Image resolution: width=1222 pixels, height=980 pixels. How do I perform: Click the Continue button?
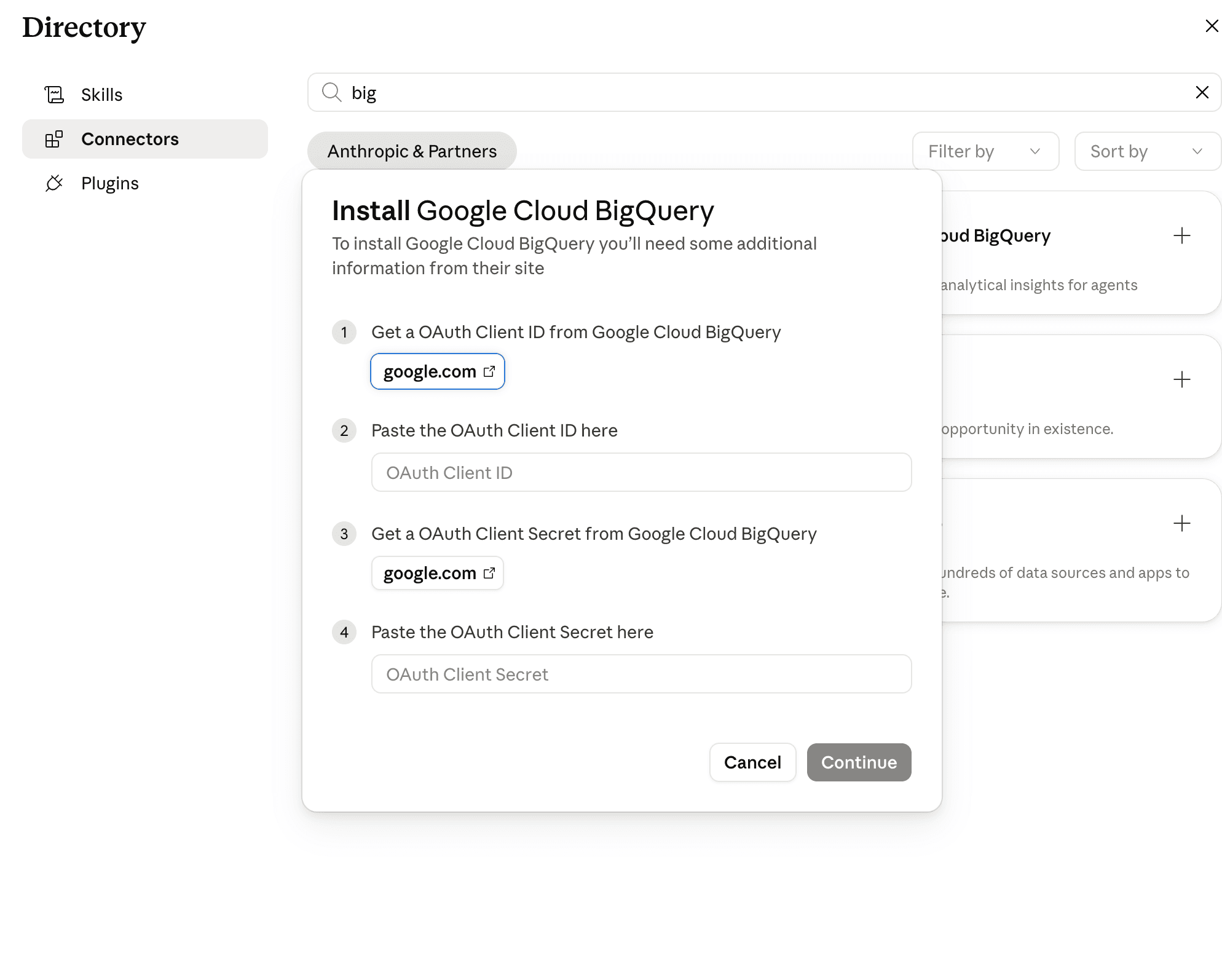pyautogui.click(x=859, y=762)
